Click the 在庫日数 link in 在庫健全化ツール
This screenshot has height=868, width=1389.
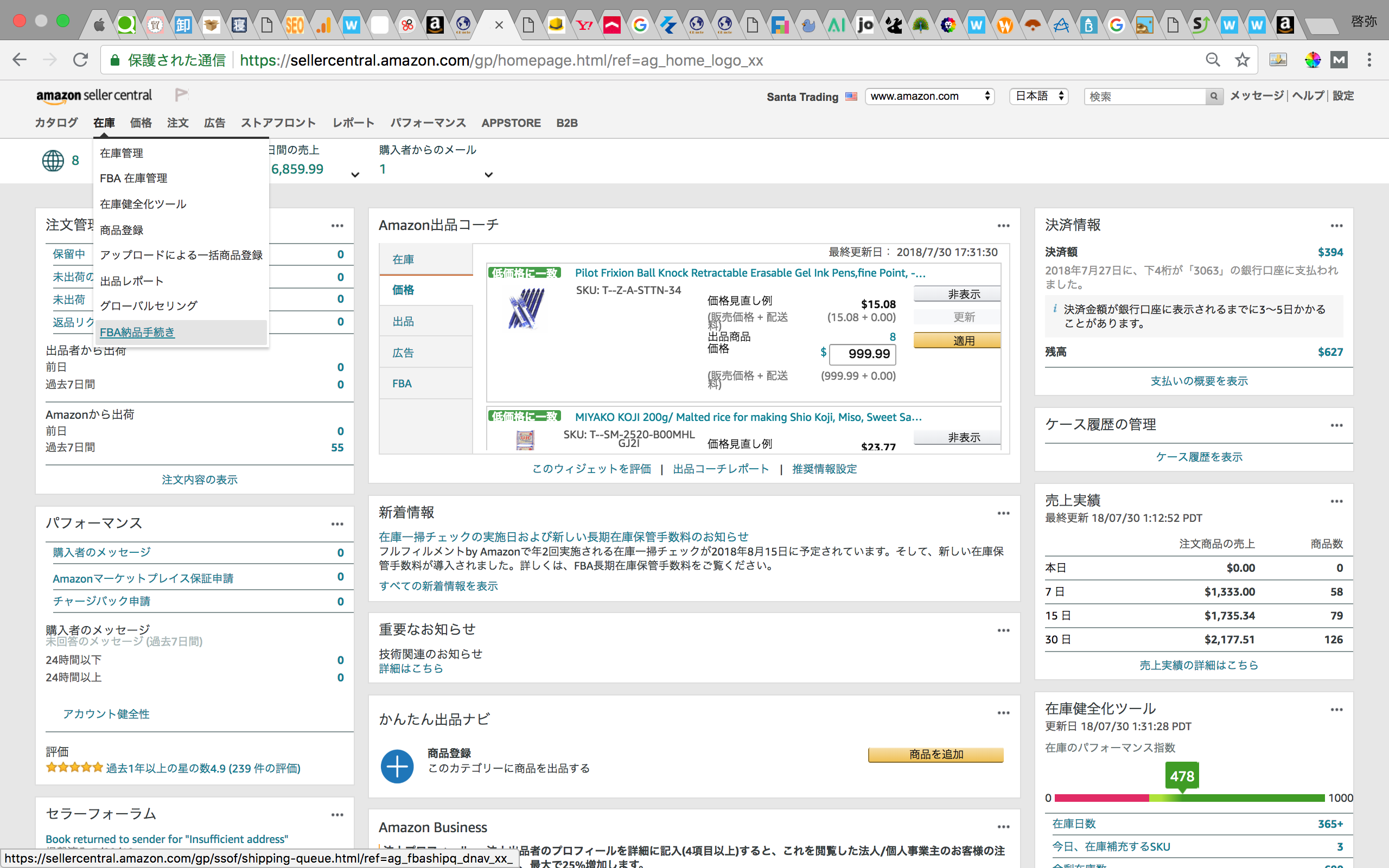1074,824
